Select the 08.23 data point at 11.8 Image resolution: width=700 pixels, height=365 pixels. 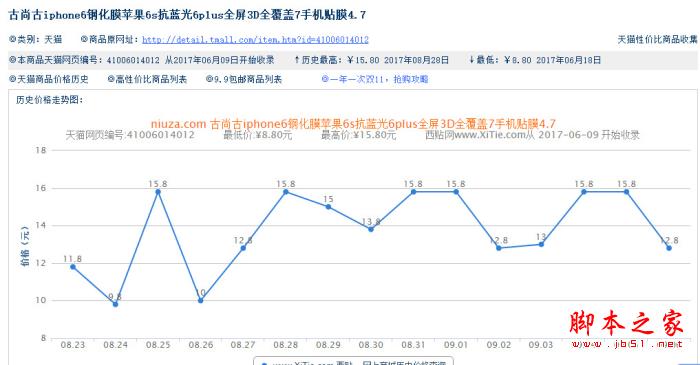(73, 267)
